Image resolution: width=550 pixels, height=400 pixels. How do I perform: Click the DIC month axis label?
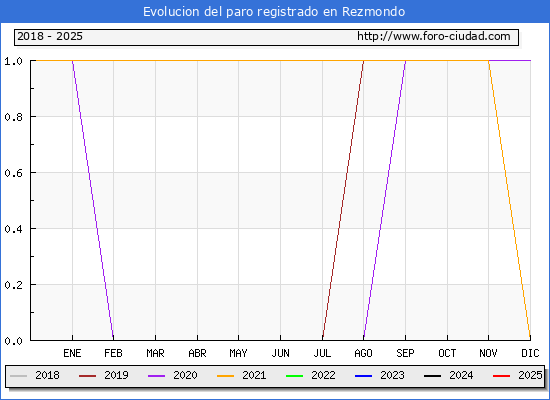[x=530, y=353]
